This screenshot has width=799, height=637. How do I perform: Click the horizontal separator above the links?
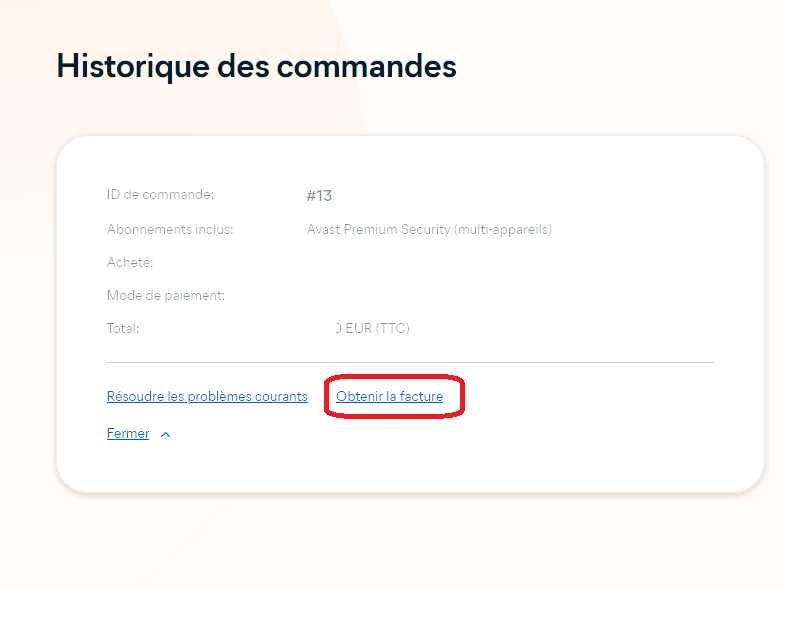pos(410,362)
